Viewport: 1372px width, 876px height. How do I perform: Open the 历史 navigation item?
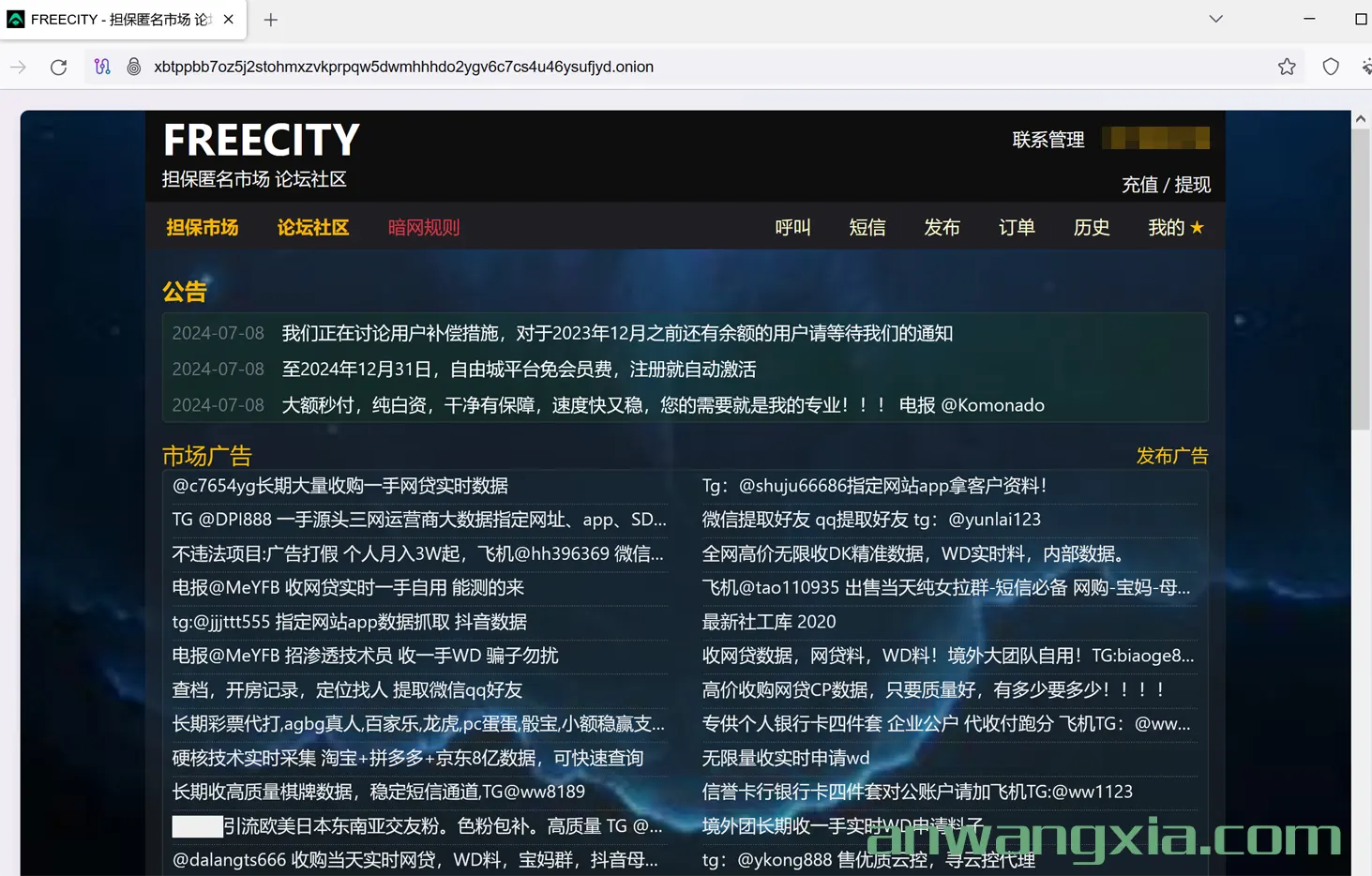click(1091, 227)
